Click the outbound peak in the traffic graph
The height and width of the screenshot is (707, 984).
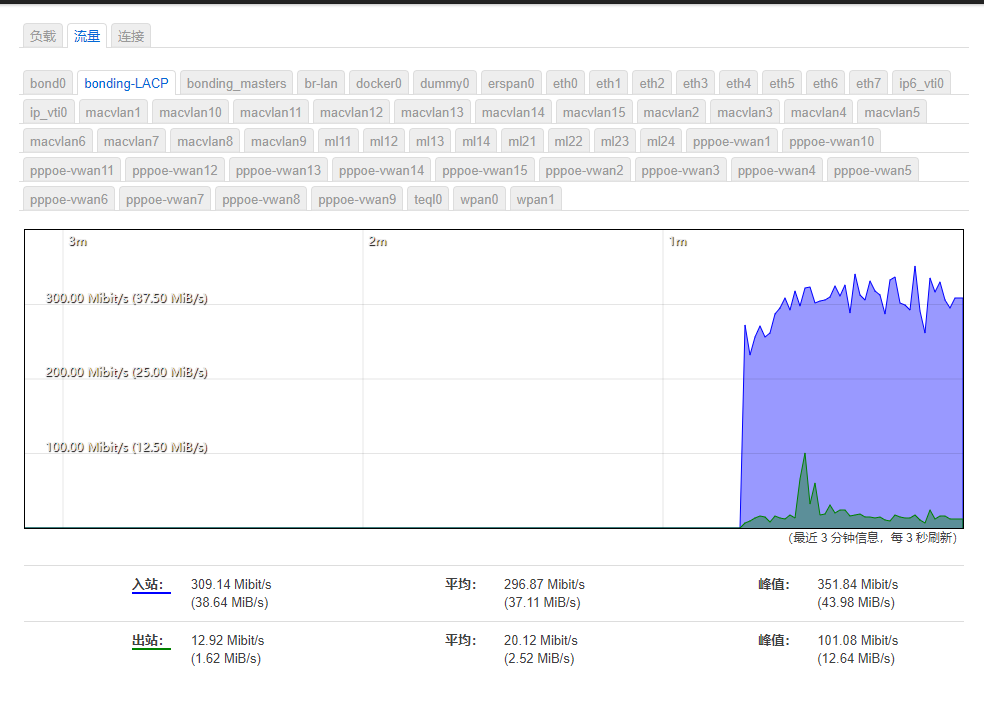point(804,454)
